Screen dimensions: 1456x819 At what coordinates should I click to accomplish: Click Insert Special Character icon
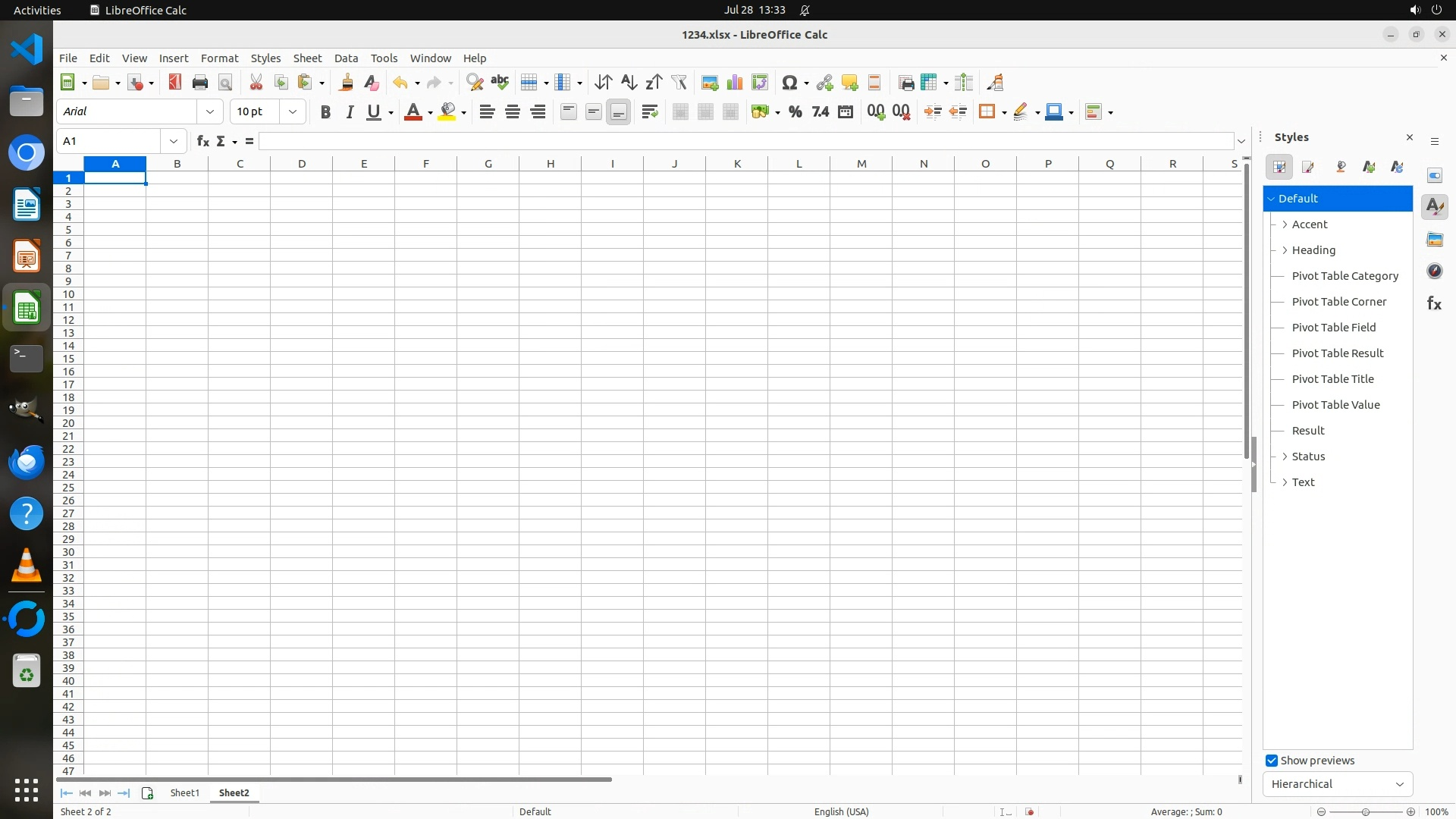[x=789, y=83]
